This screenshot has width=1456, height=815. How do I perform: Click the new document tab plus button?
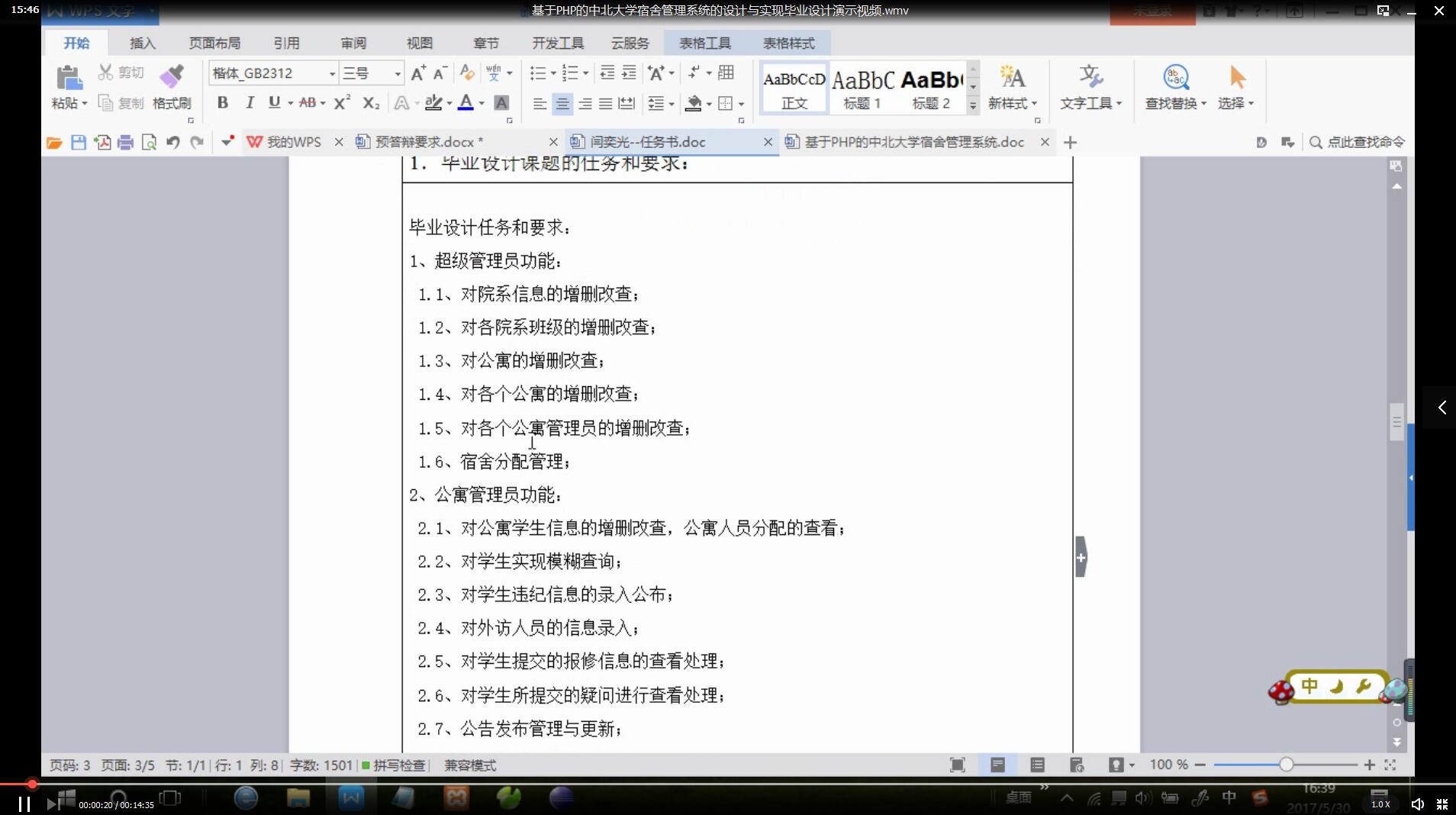(1070, 142)
